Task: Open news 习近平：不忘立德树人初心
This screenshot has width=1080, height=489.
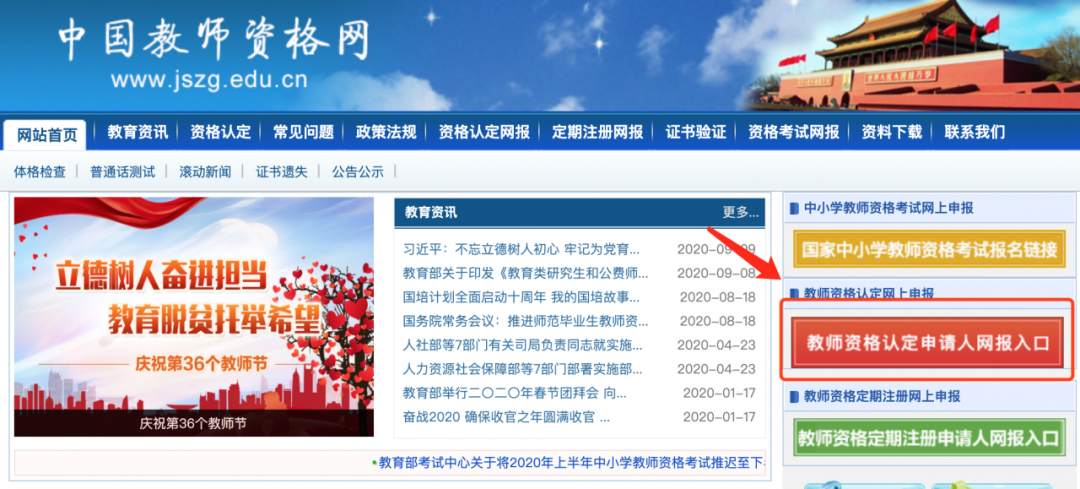Action: tap(521, 249)
